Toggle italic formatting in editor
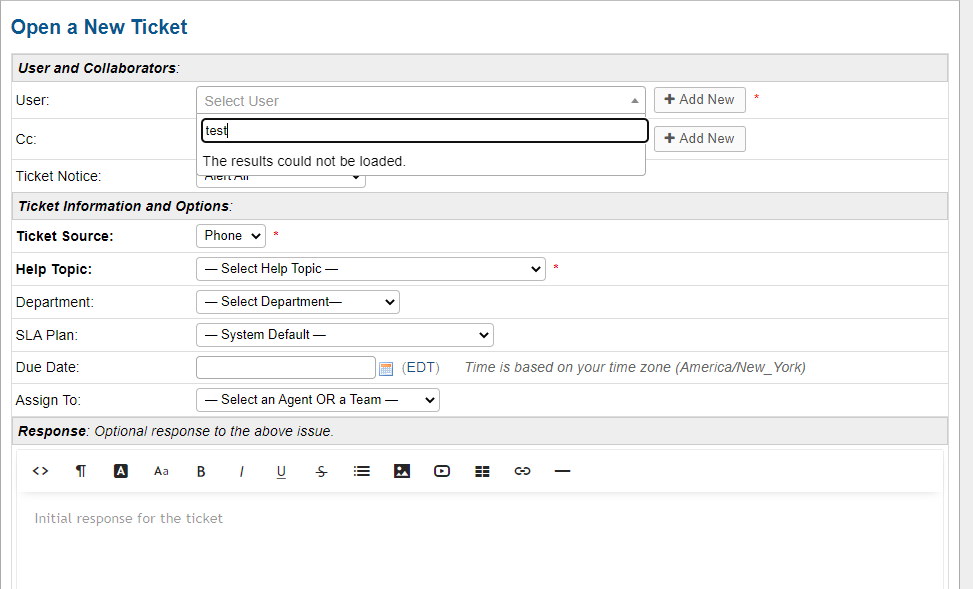 click(x=241, y=471)
